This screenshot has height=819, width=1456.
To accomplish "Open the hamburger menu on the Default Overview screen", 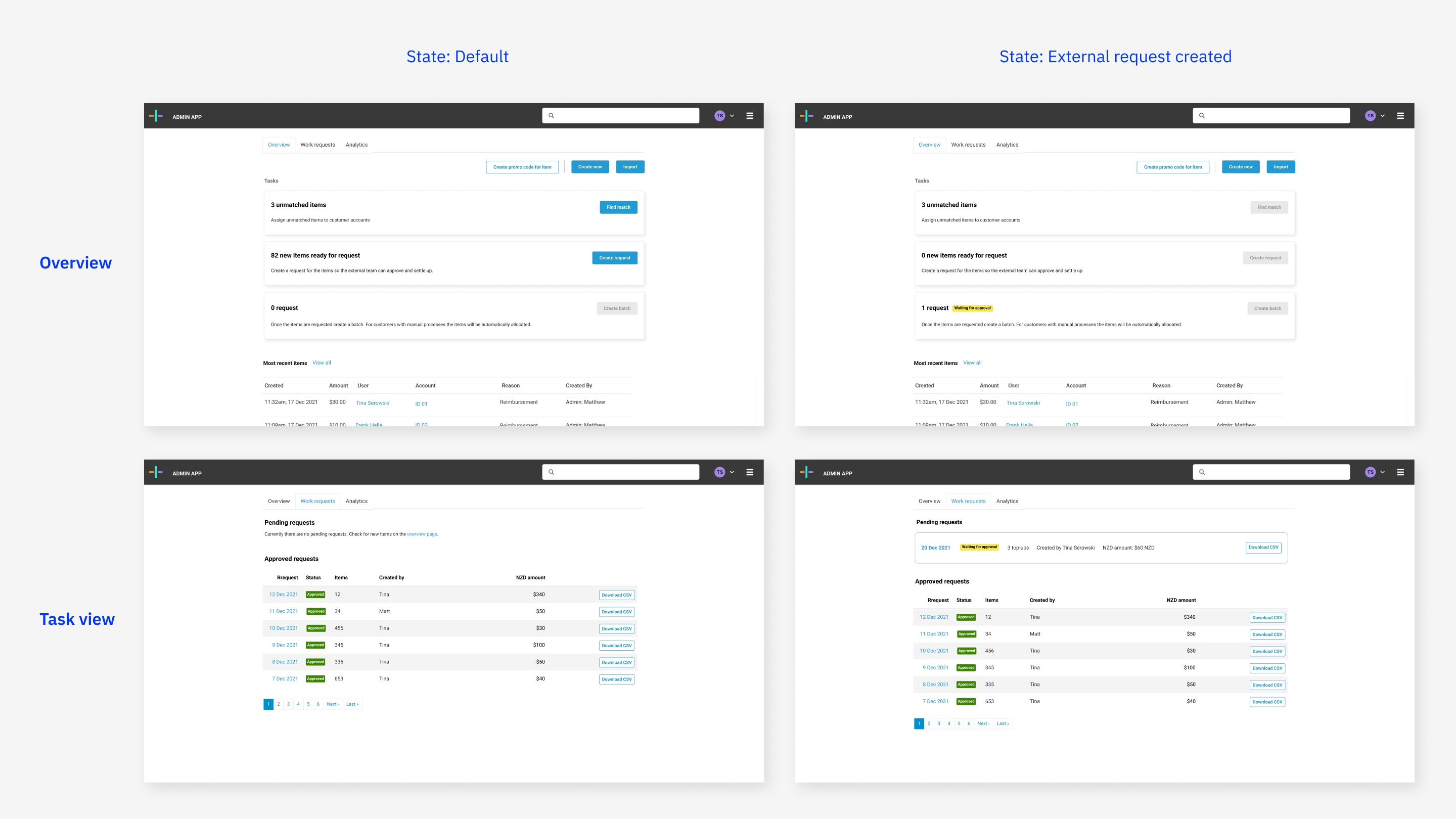I will click(750, 115).
